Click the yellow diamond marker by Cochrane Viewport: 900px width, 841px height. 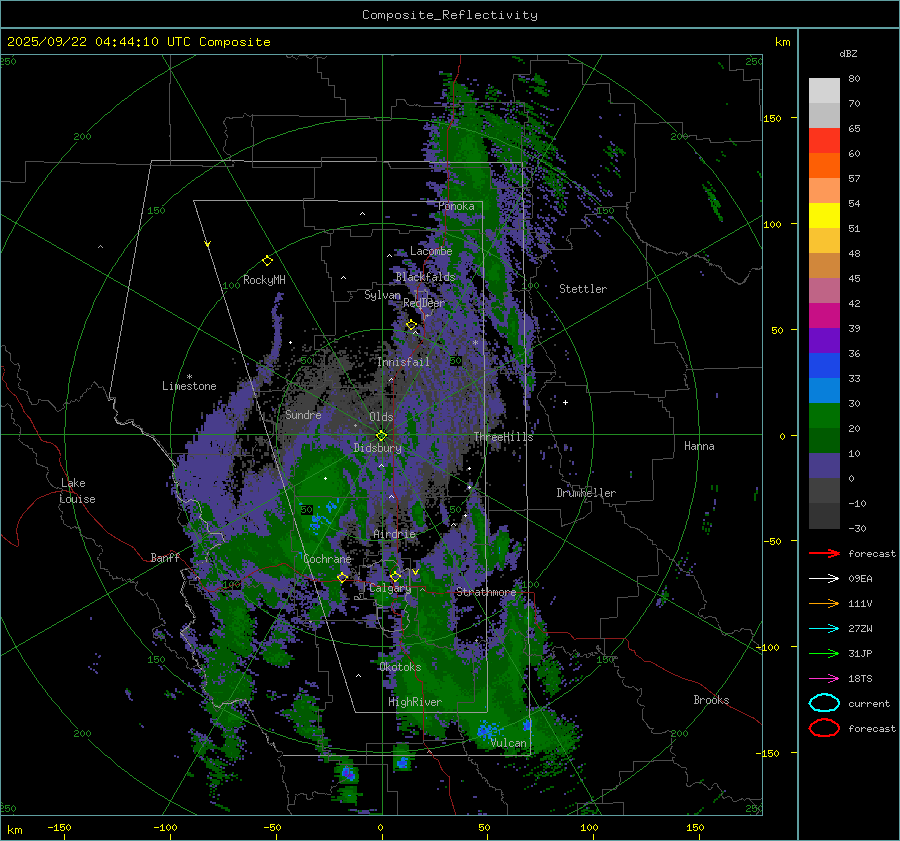(342, 577)
